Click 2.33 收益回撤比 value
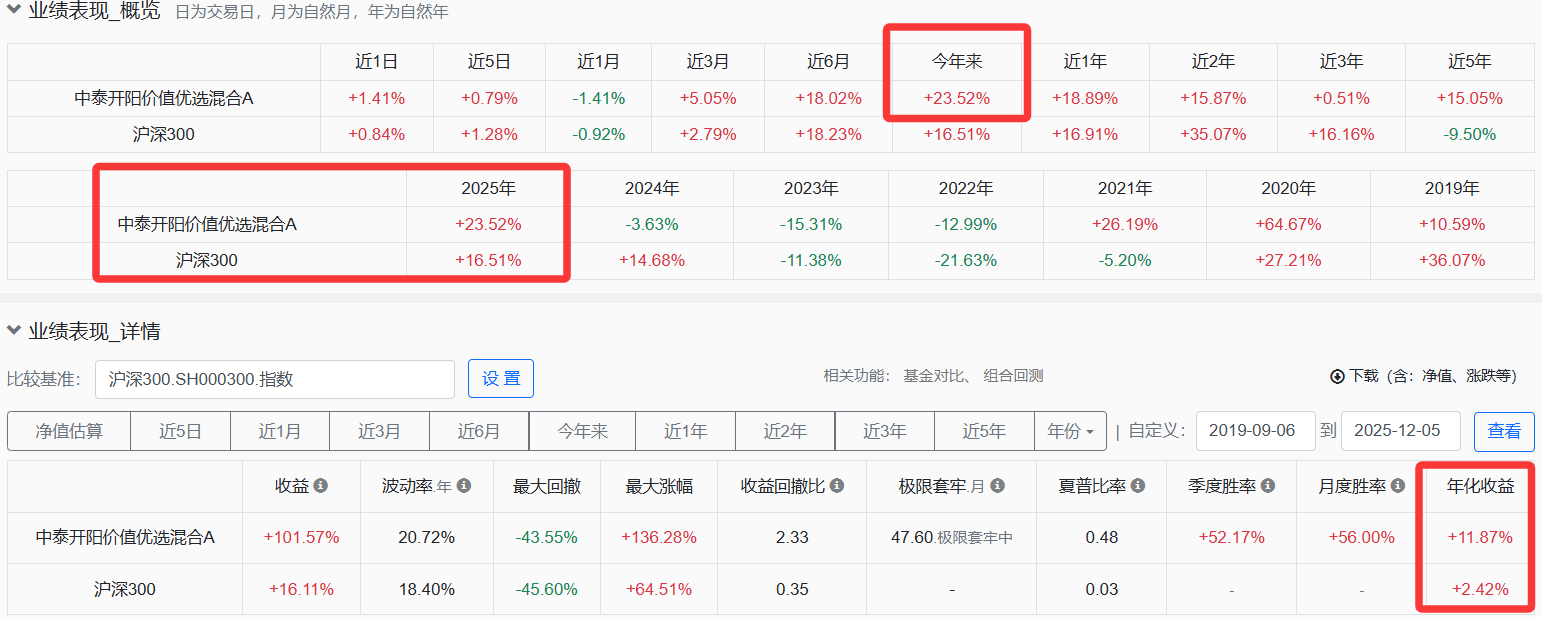Image resolution: width=1542 pixels, height=617 pixels. pos(792,537)
